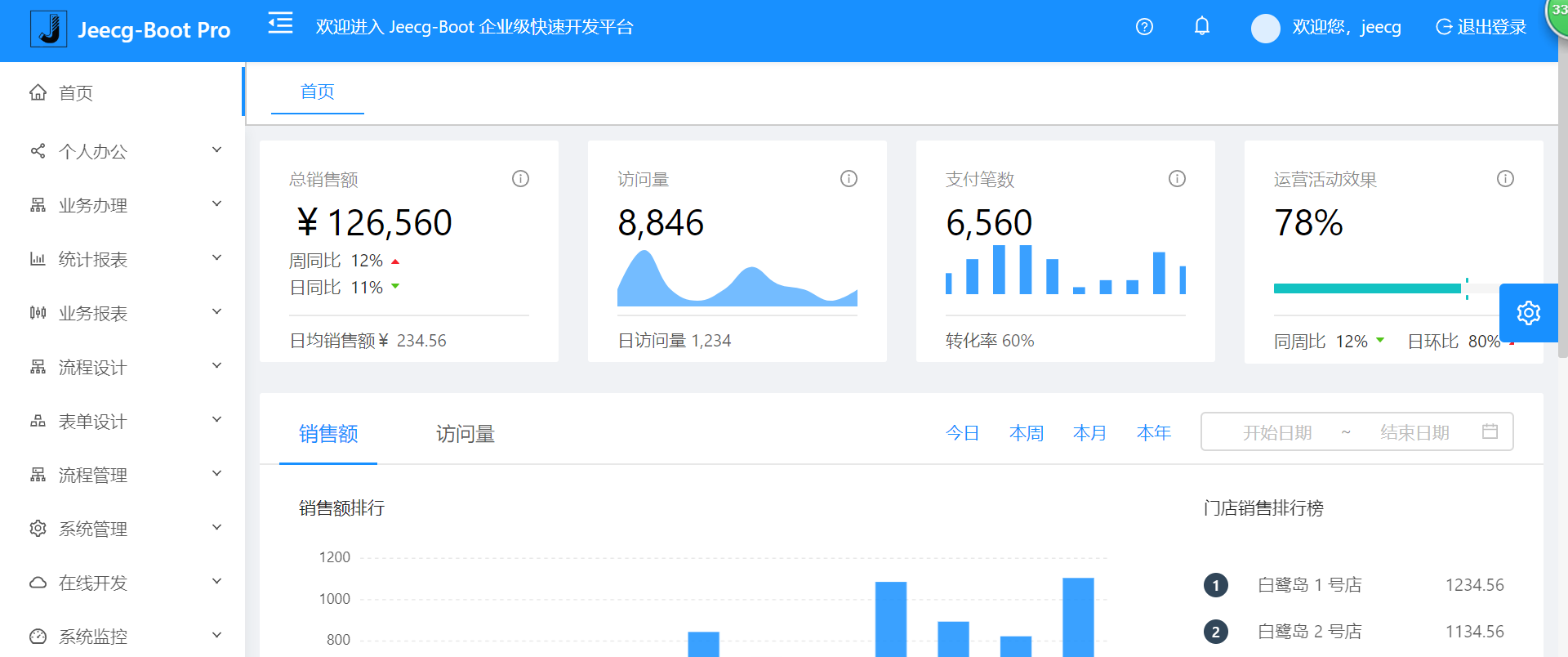Expand the 表单设计 menu chevron
Viewport: 1568px width, 657px height.
point(216,419)
